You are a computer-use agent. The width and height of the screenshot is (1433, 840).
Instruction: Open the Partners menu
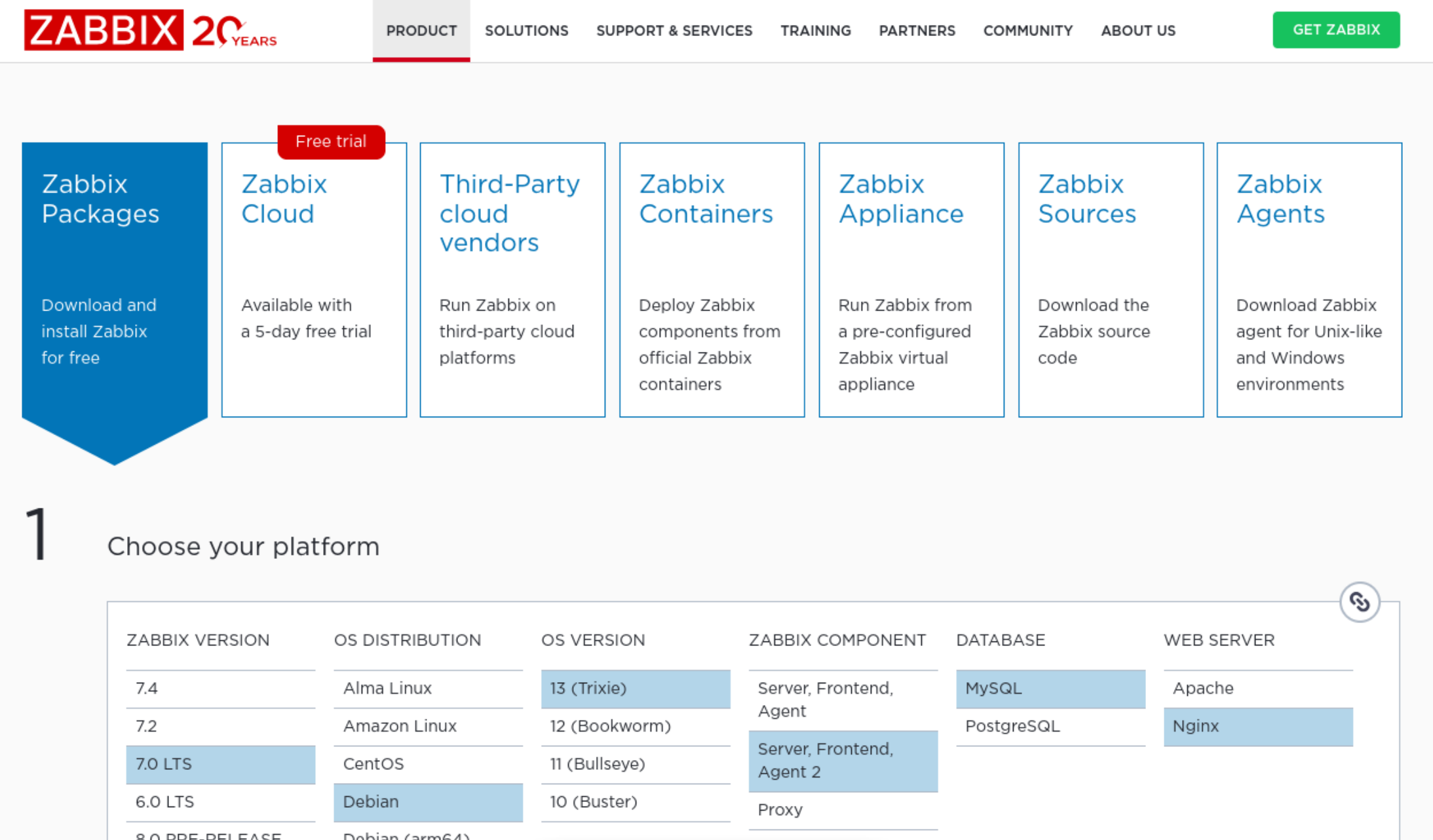[x=917, y=31]
